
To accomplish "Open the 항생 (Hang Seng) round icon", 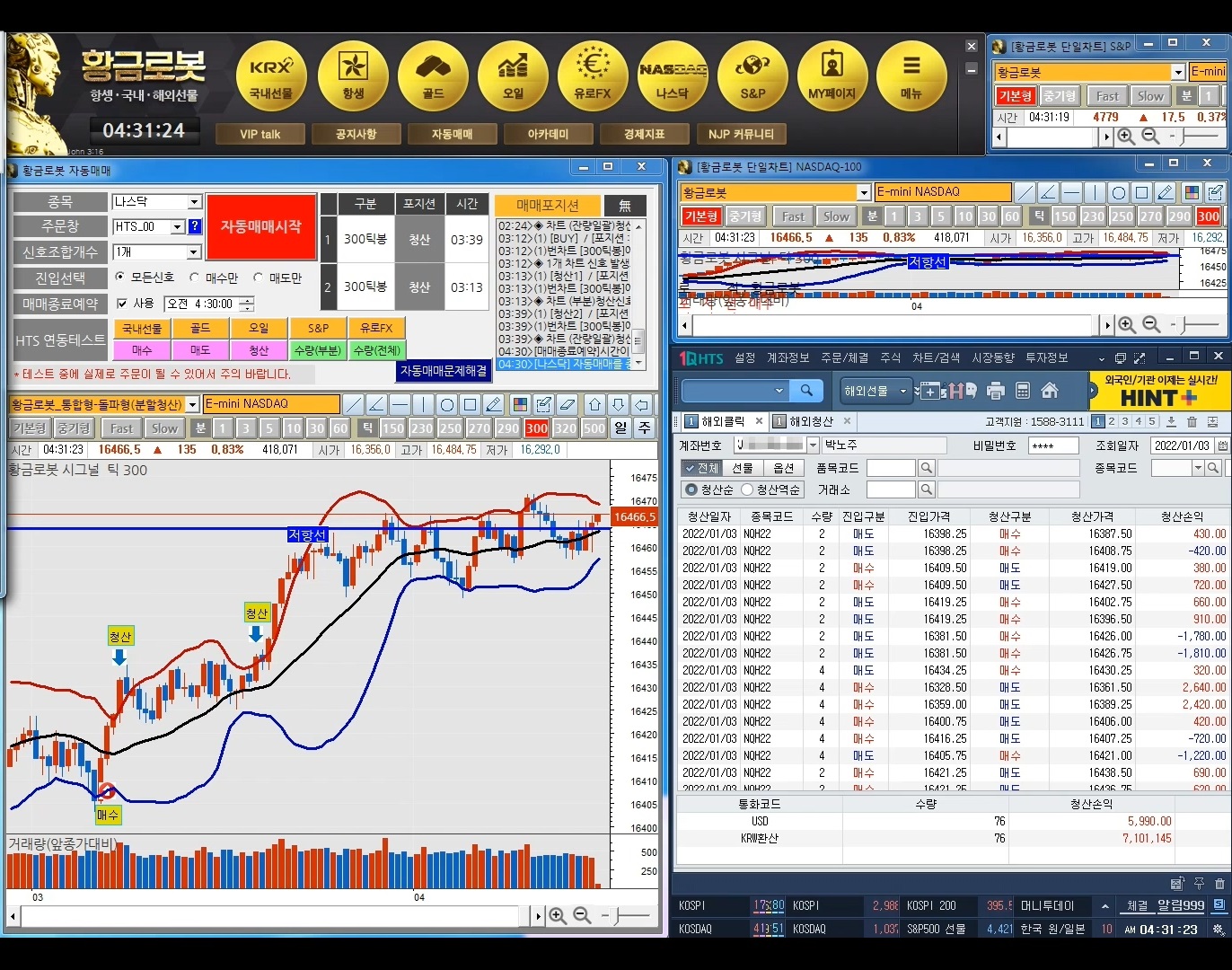I will click(x=353, y=77).
